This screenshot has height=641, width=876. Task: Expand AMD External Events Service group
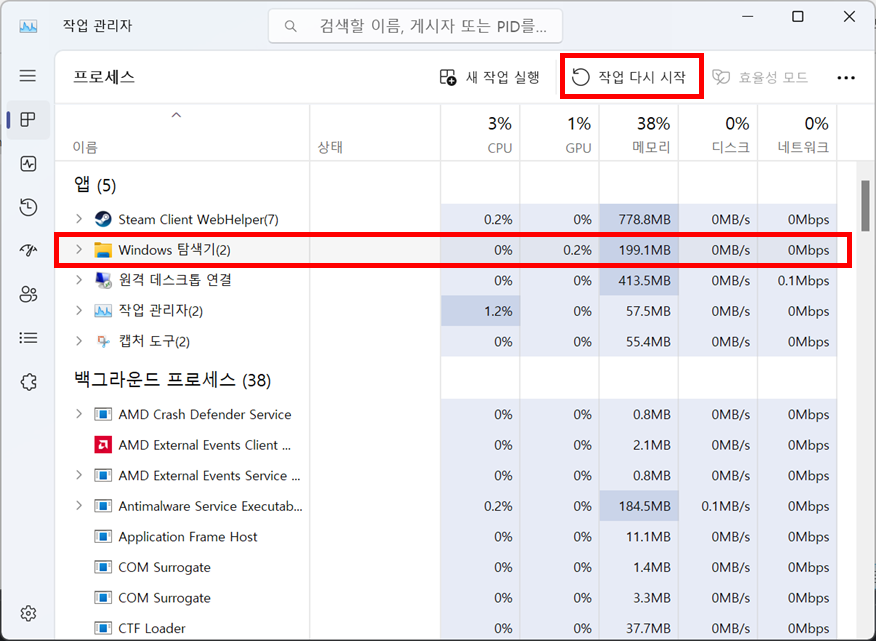(79, 475)
